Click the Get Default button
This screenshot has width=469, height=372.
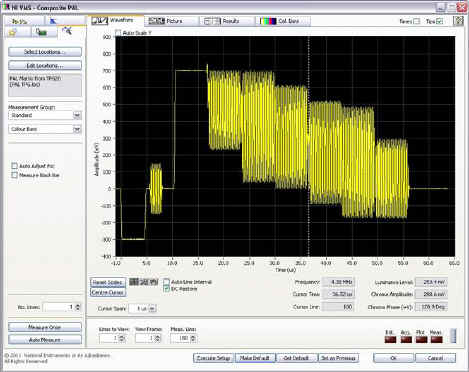296,358
